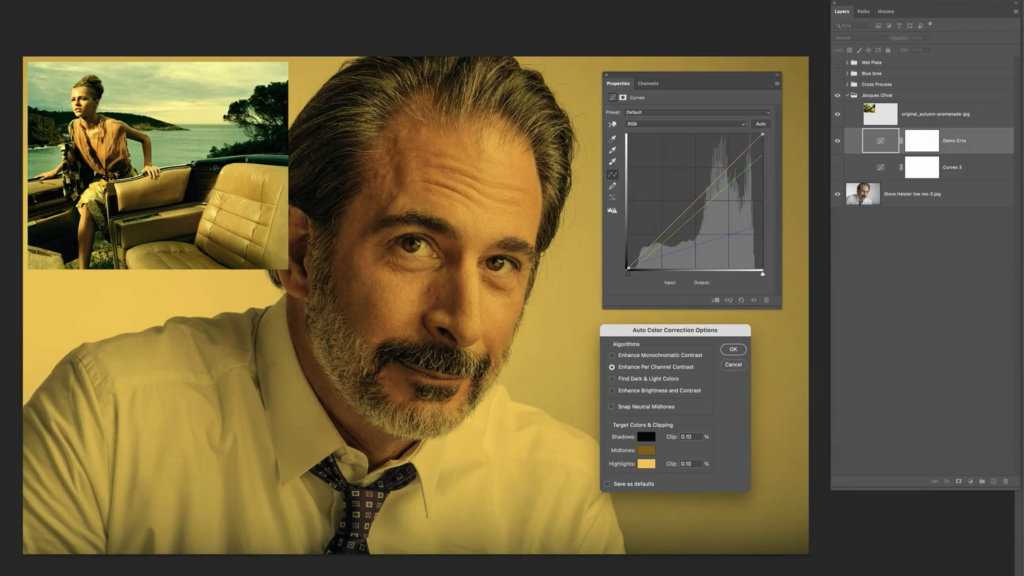Click the reset adjustment icon in Properties
The height and width of the screenshot is (576, 1024).
[x=741, y=299]
